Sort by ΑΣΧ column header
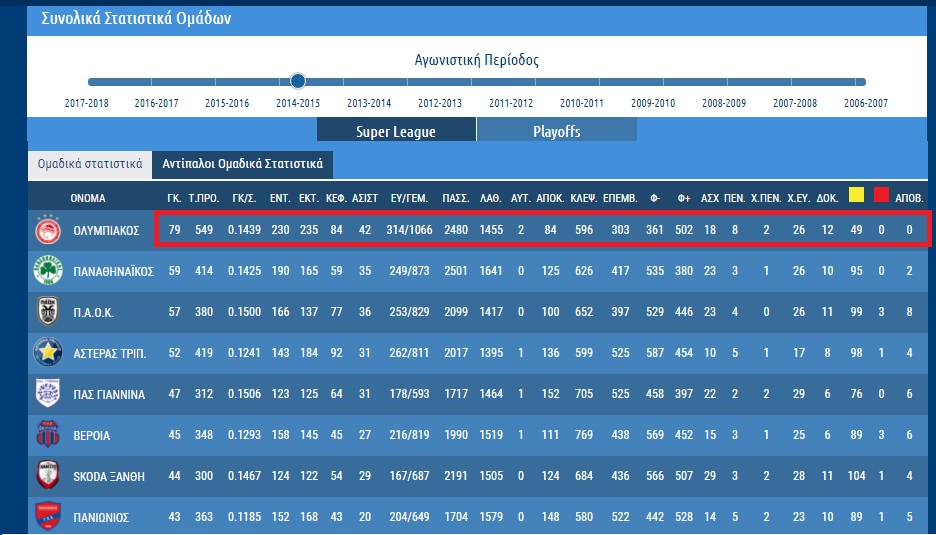The height and width of the screenshot is (535, 936). pos(710,198)
